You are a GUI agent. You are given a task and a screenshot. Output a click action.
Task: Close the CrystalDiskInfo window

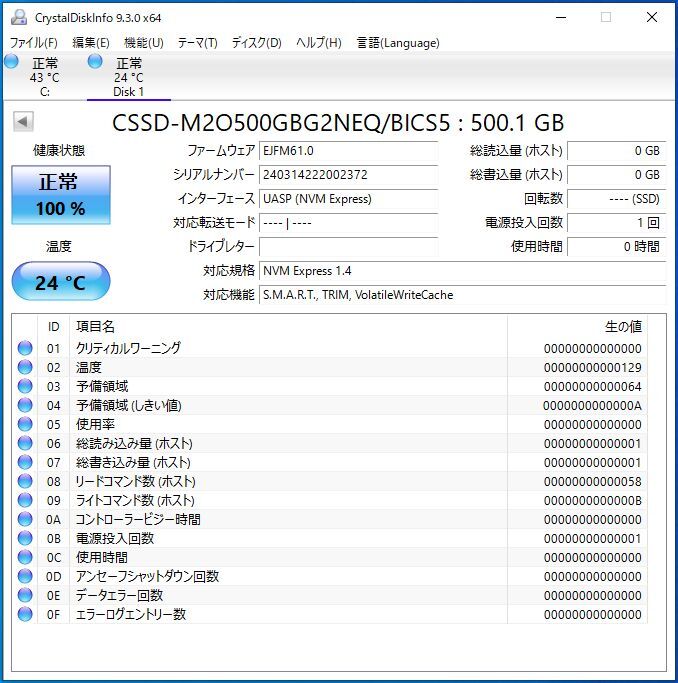click(x=652, y=17)
